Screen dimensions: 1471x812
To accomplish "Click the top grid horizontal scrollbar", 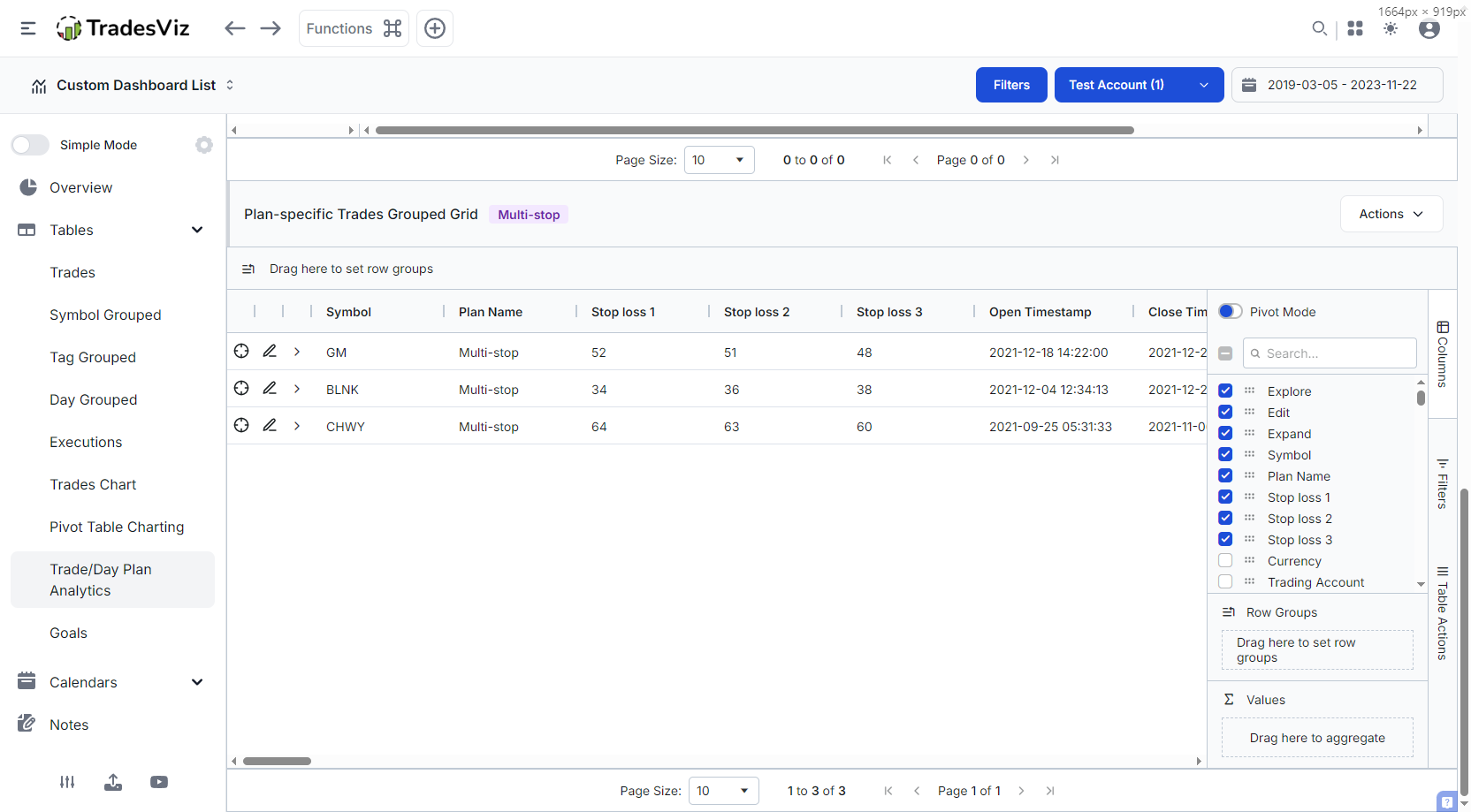I will [x=754, y=130].
